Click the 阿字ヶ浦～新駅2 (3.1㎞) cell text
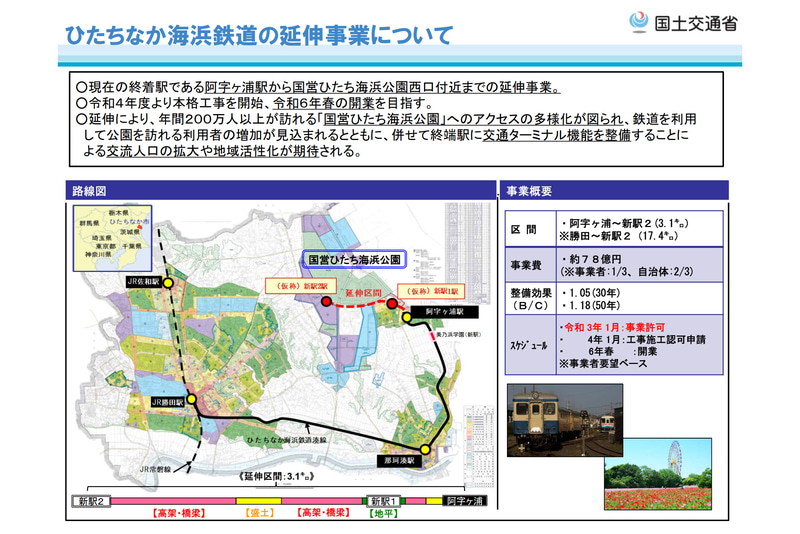This screenshot has width=800, height=534. (x=624, y=223)
